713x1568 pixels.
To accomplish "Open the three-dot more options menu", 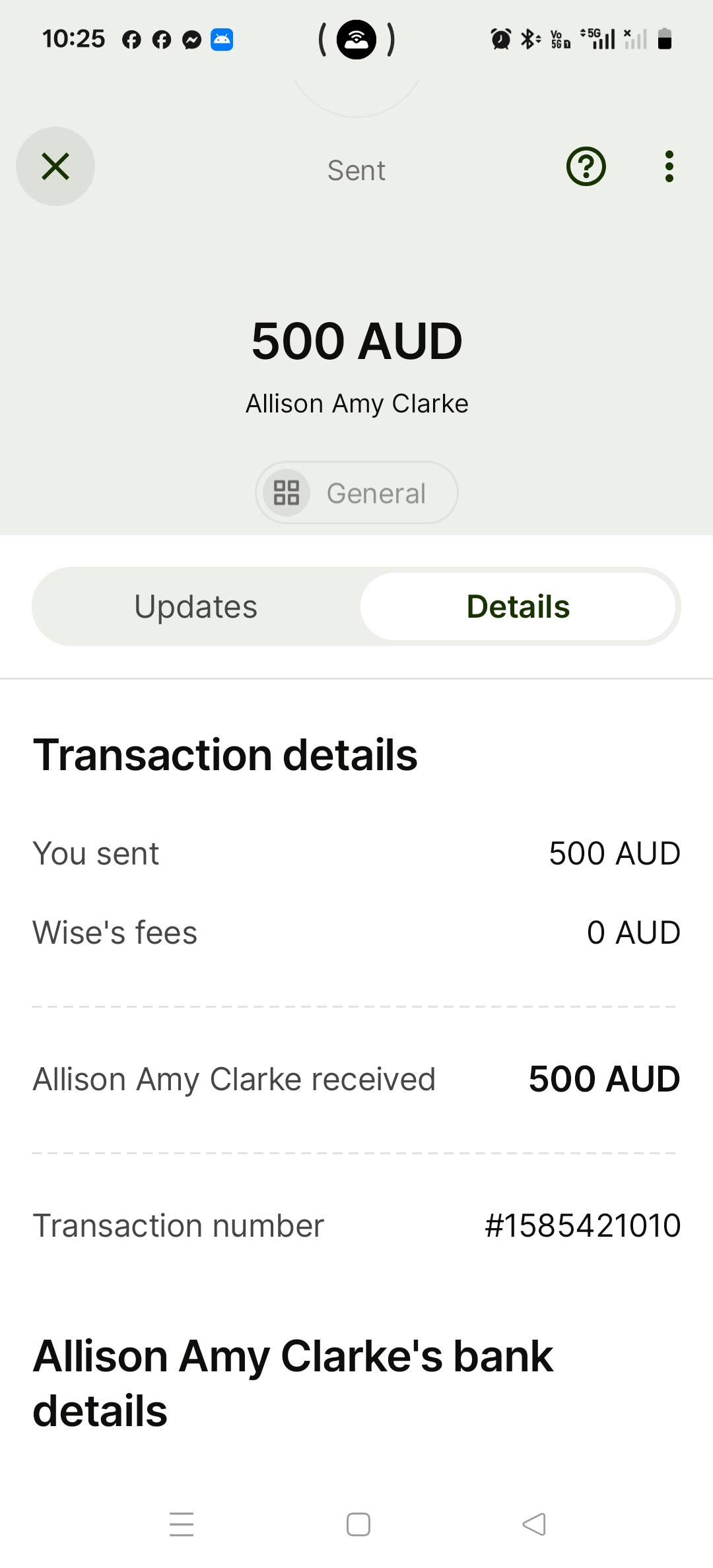I will pos(669,166).
